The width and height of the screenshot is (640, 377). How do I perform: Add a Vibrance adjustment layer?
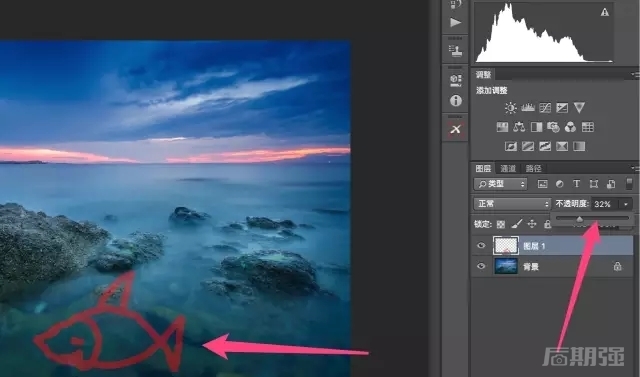click(579, 107)
